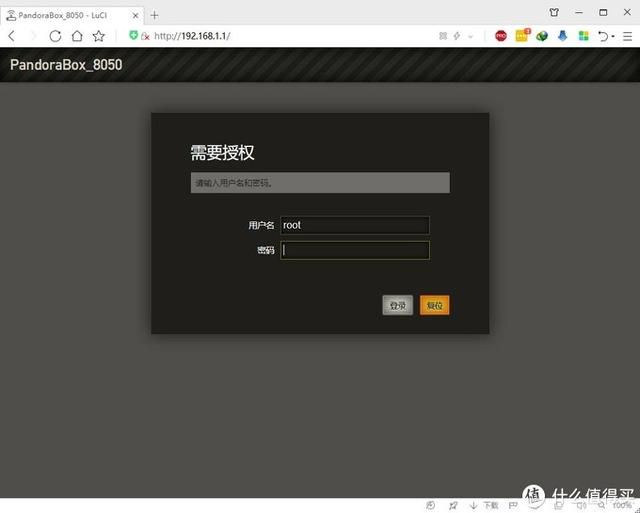Click the orange 复位 reset button
This screenshot has height=513, width=640.
point(434,305)
